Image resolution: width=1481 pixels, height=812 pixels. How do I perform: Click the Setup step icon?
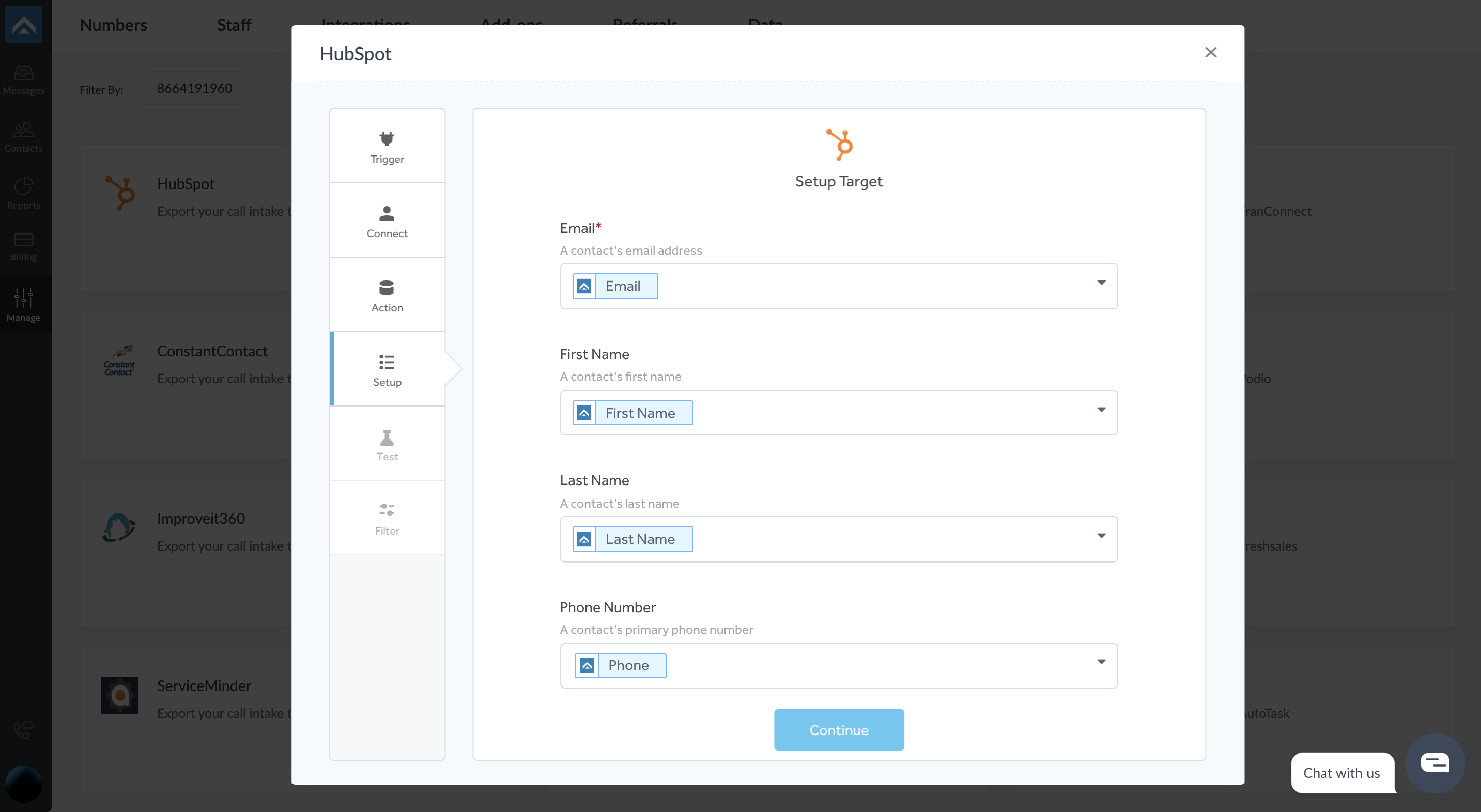[x=386, y=362]
